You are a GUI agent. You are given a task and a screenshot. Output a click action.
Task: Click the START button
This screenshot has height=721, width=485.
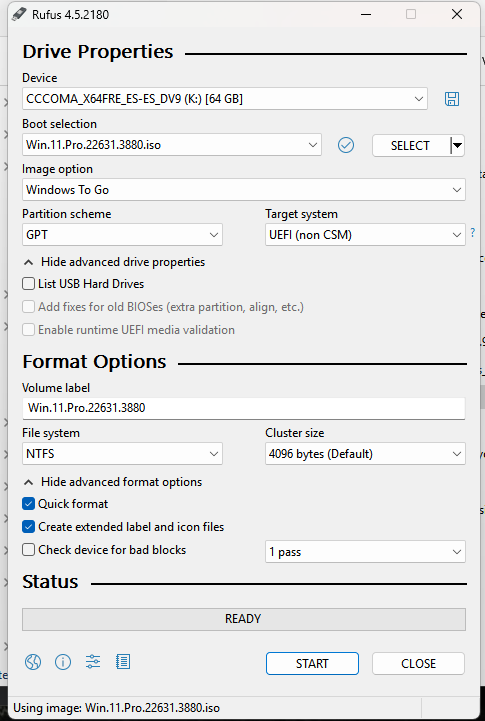point(312,664)
